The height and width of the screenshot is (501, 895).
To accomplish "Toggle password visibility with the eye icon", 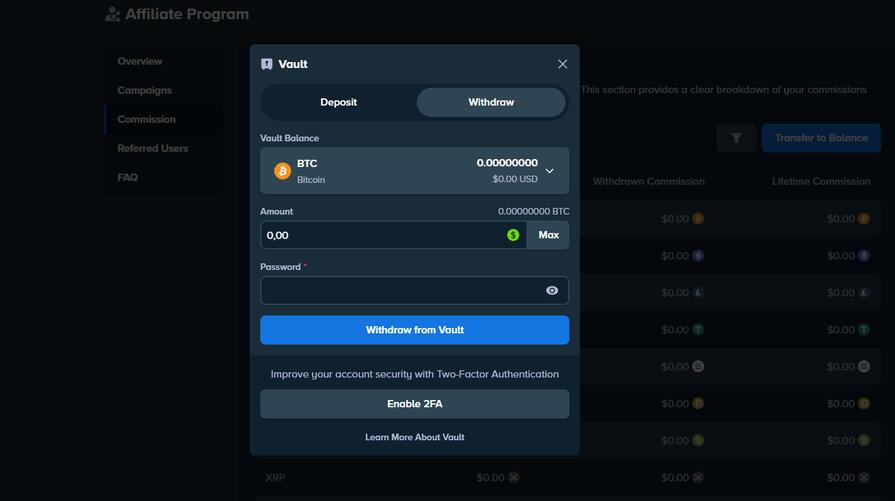I will 552,290.
